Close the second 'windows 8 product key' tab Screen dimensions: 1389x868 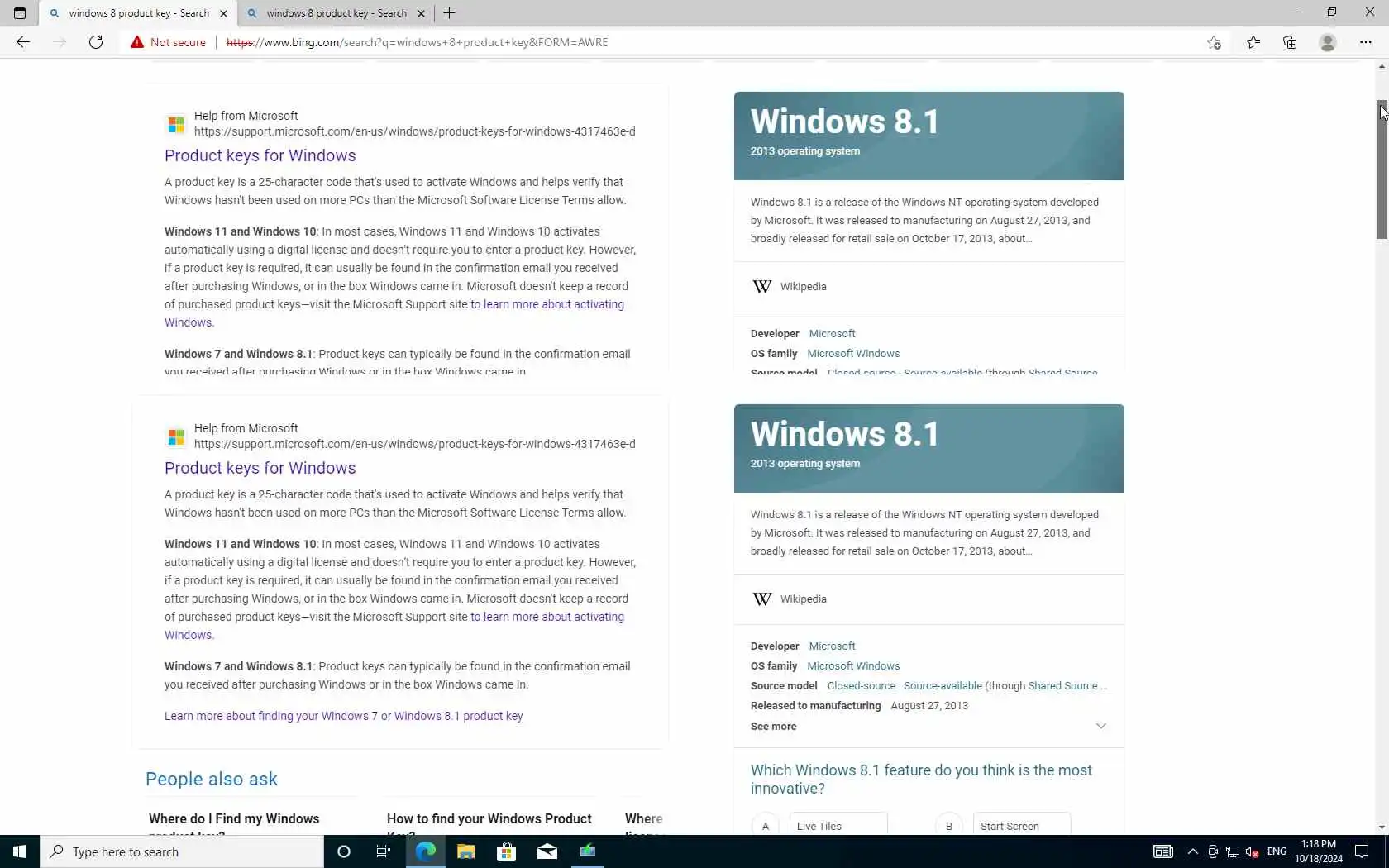click(421, 13)
